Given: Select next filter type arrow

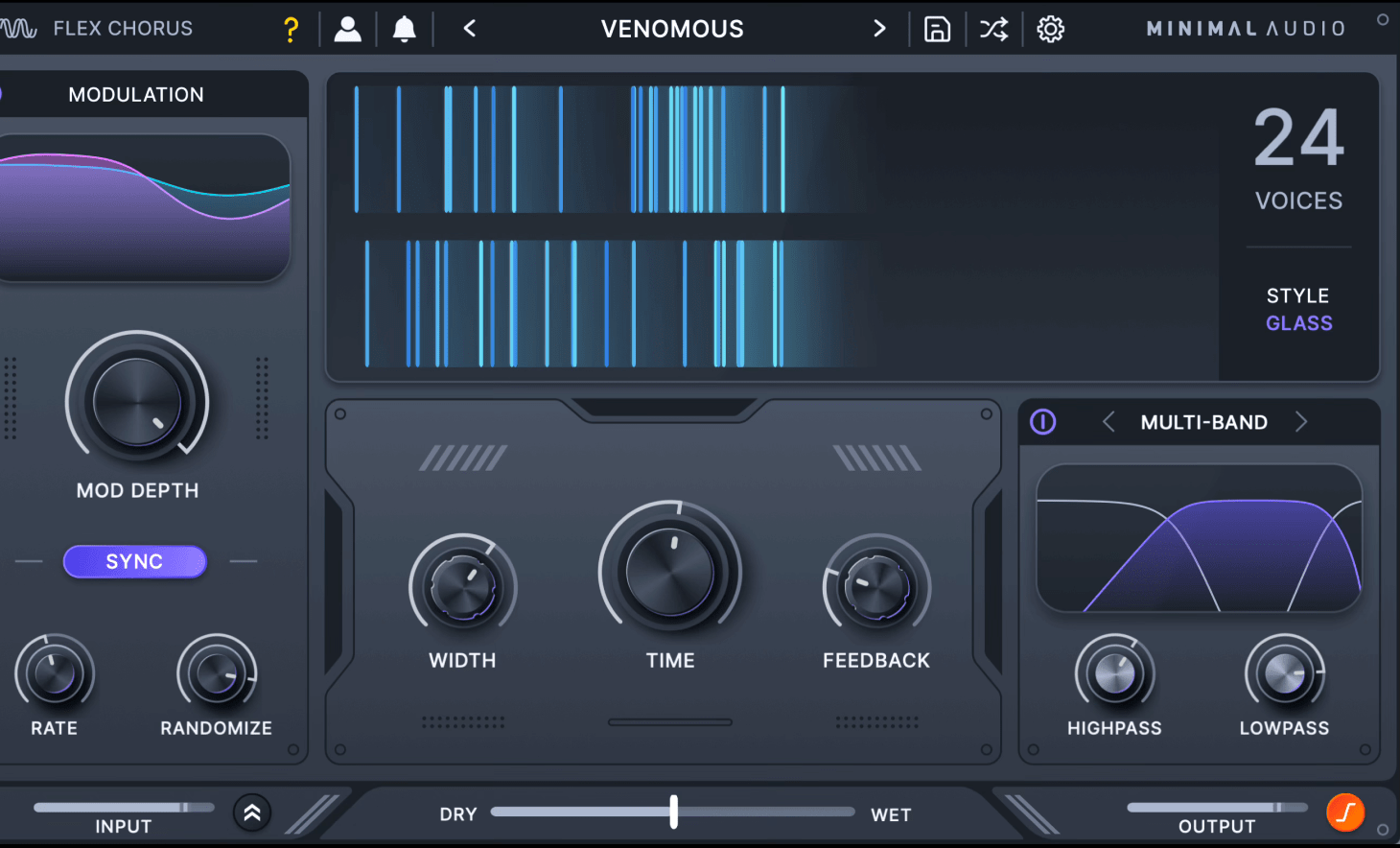Looking at the screenshot, I should tap(1301, 422).
